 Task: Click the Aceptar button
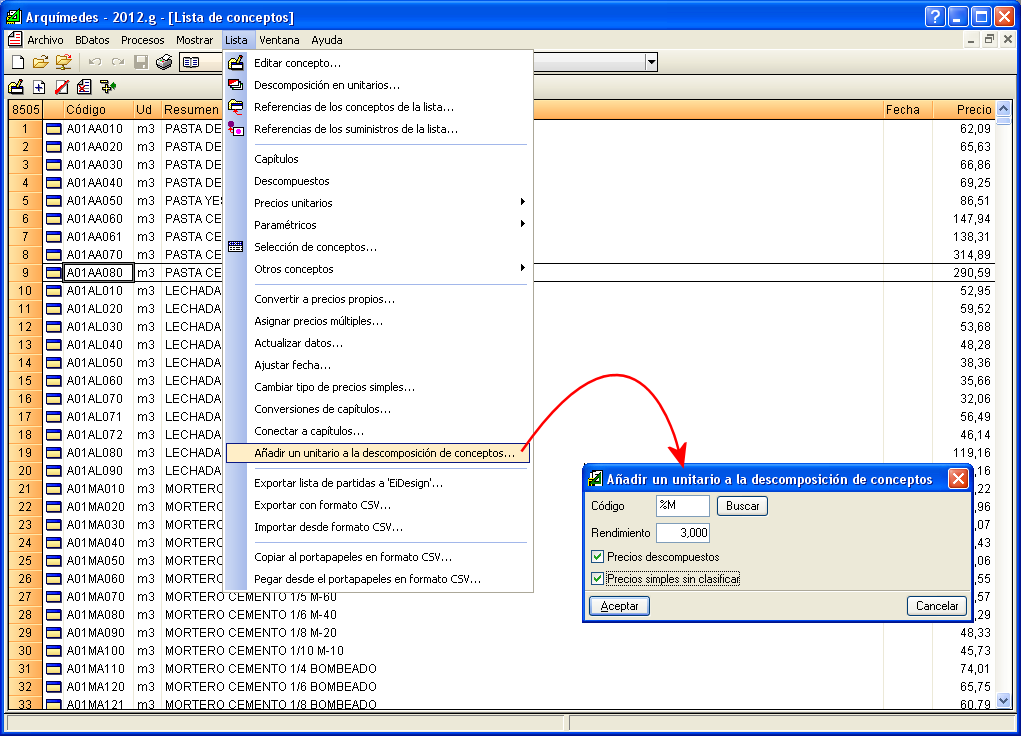coord(619,606)
